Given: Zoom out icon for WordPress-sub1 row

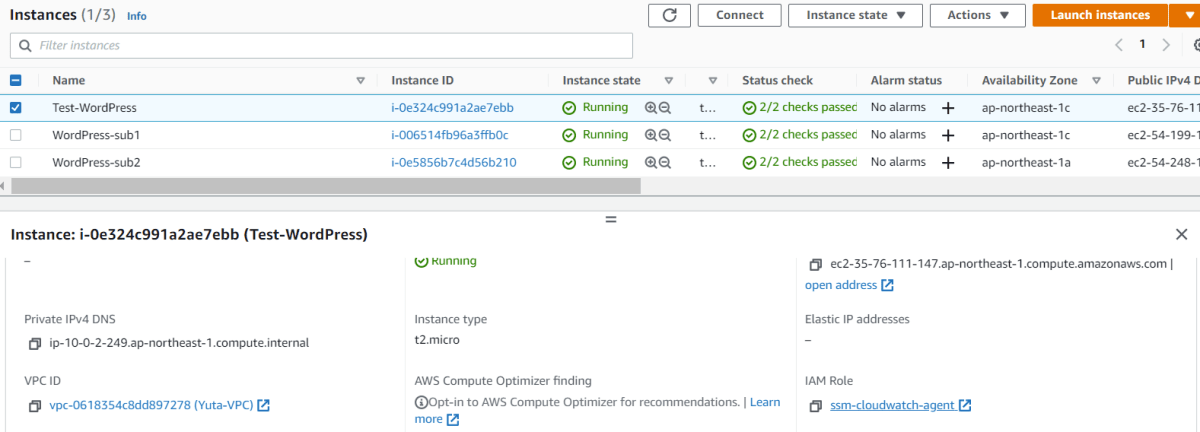Looking at the screenshot, I should click(x=664, y=135).
